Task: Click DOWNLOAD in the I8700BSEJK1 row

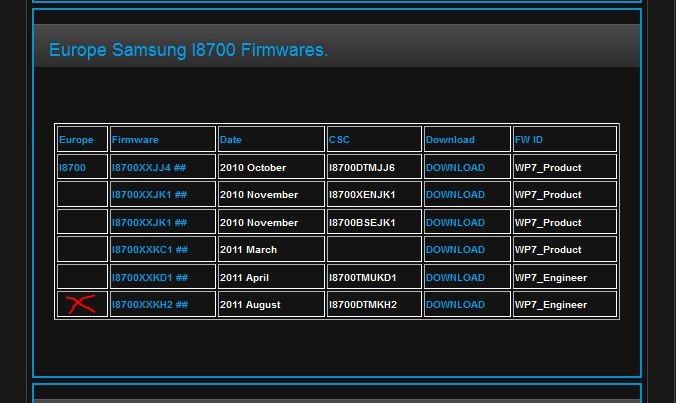Action: click(455, 223)
